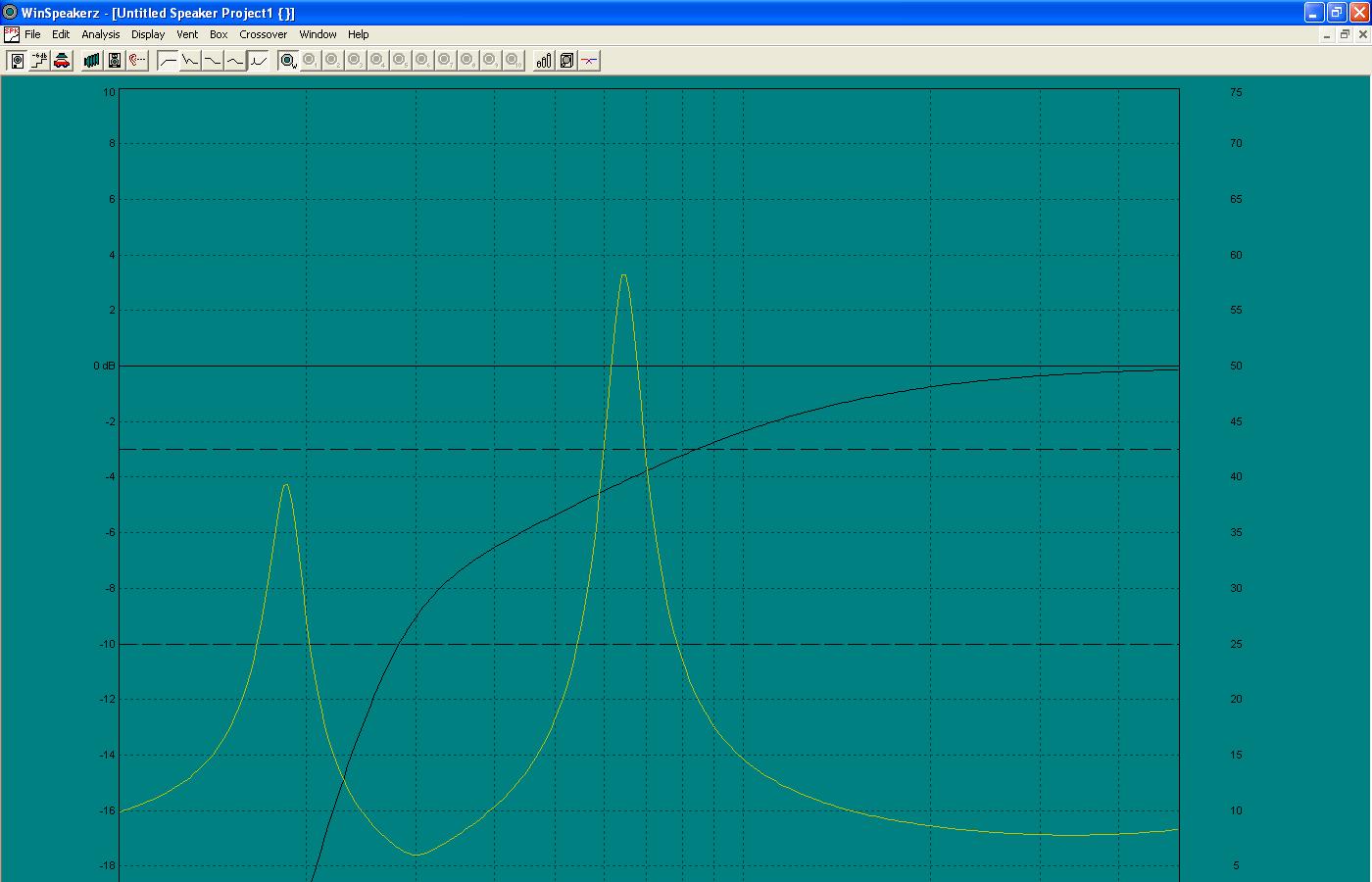Screen dimensions: 1372x882
Task: Select the greyed driver number 4 button
Action: point(378,61)
